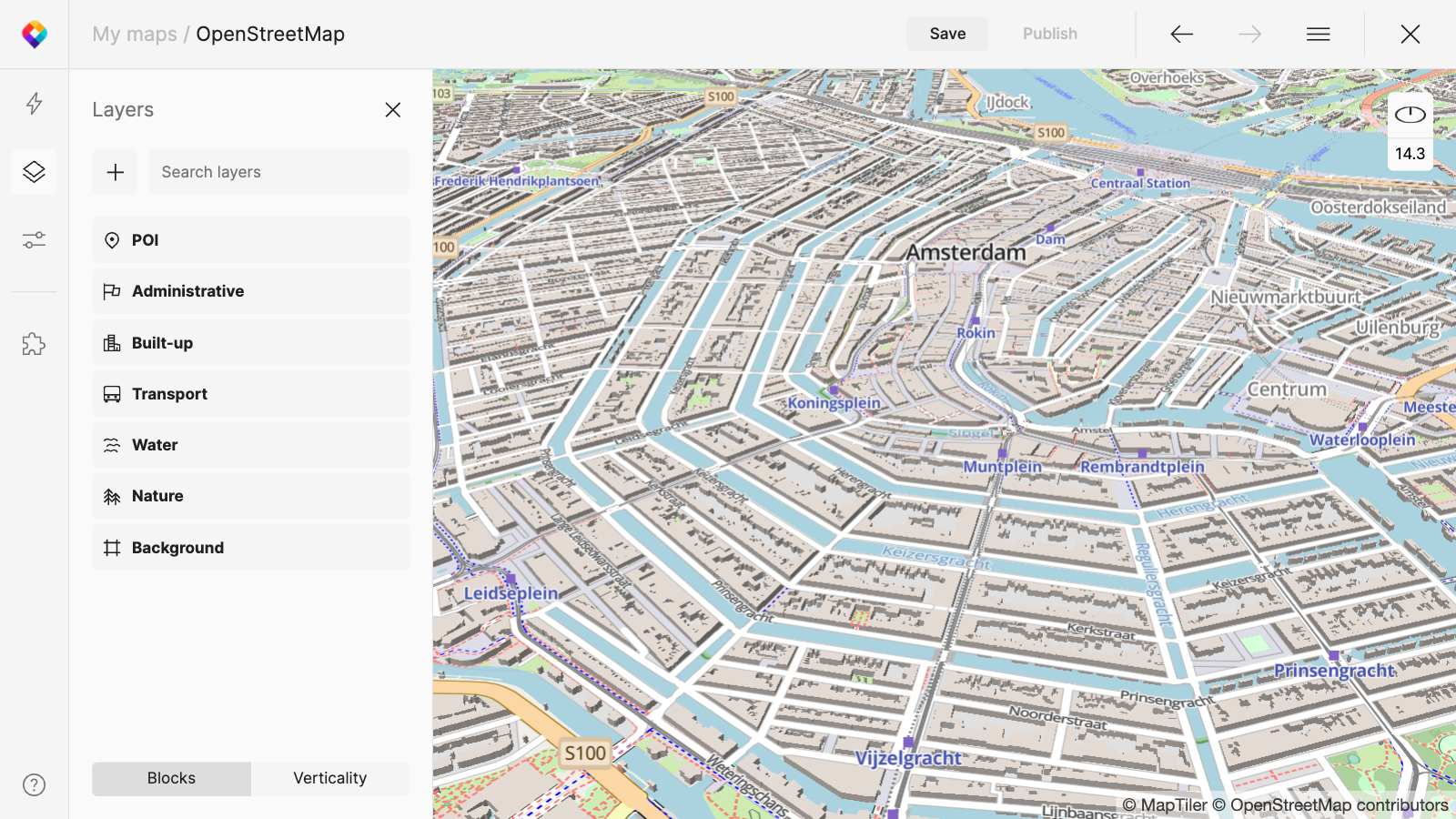Image resolution: width=1456 pixels, height=819 pixels.
Task: Switch to the Blocks tab
Action: pos(171,778)
